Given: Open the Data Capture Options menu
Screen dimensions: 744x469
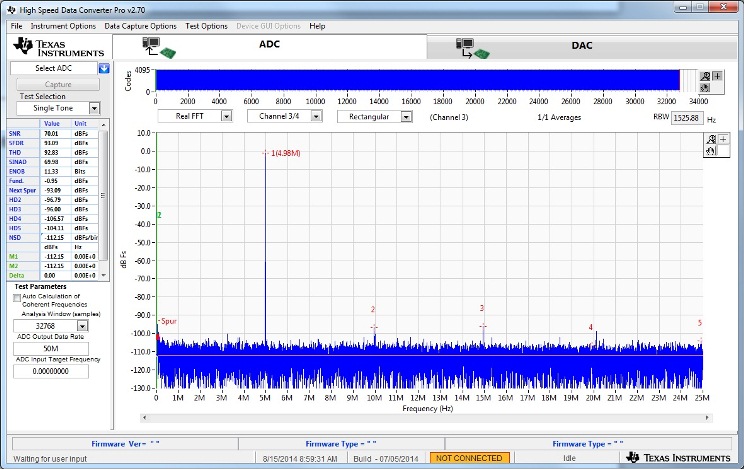Looking at the screenshot, I should (x=140, y=25).
